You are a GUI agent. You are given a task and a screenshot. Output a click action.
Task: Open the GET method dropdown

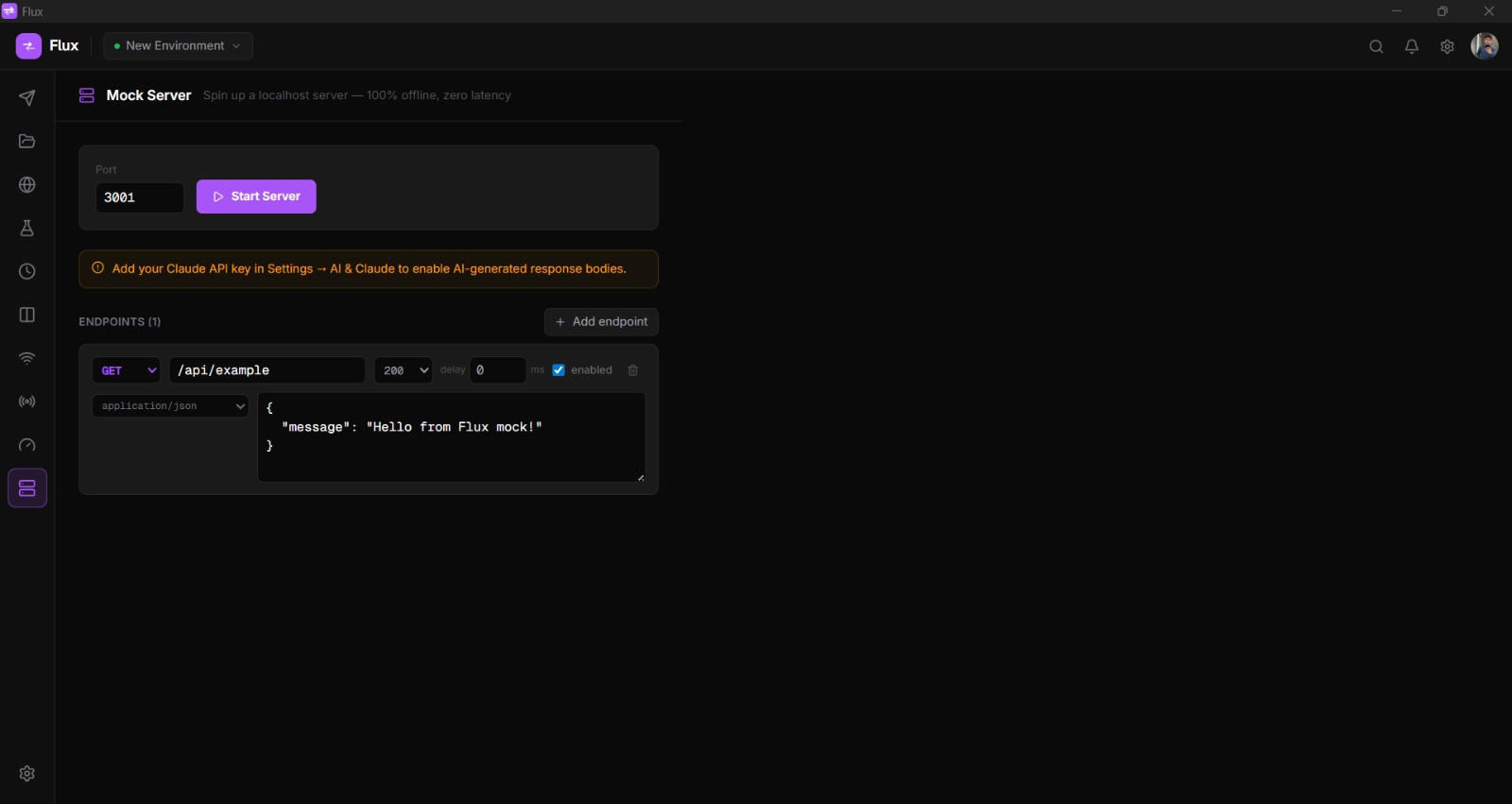tap(127, 370)
